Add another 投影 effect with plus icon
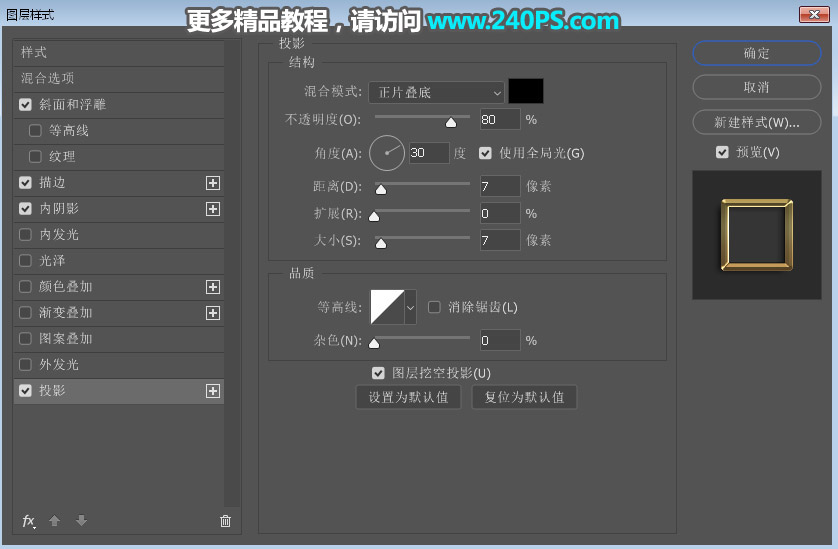Image resolution: width=838 pixels, height=549 pixels. (x=213, y=391)
